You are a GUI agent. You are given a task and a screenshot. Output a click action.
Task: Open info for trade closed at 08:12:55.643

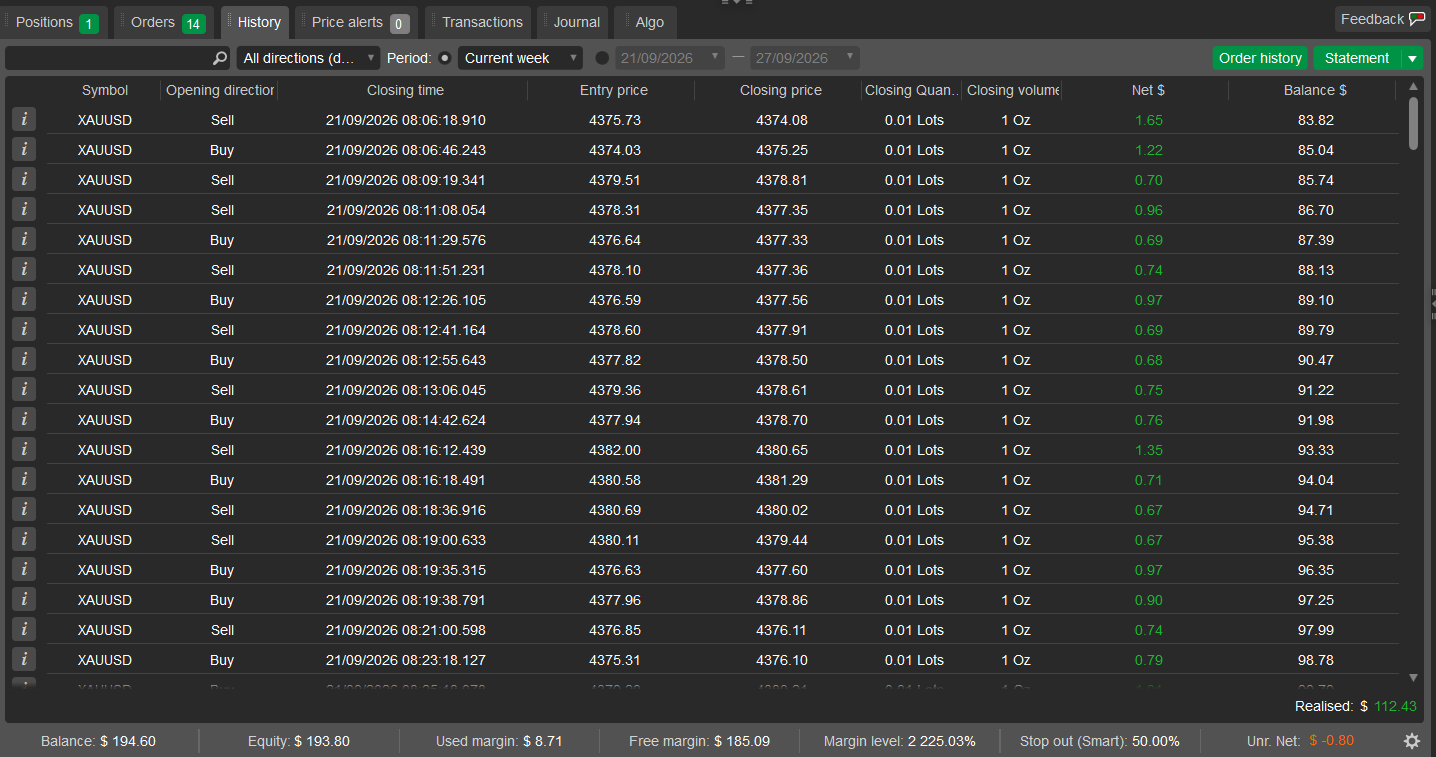point(24,359)
